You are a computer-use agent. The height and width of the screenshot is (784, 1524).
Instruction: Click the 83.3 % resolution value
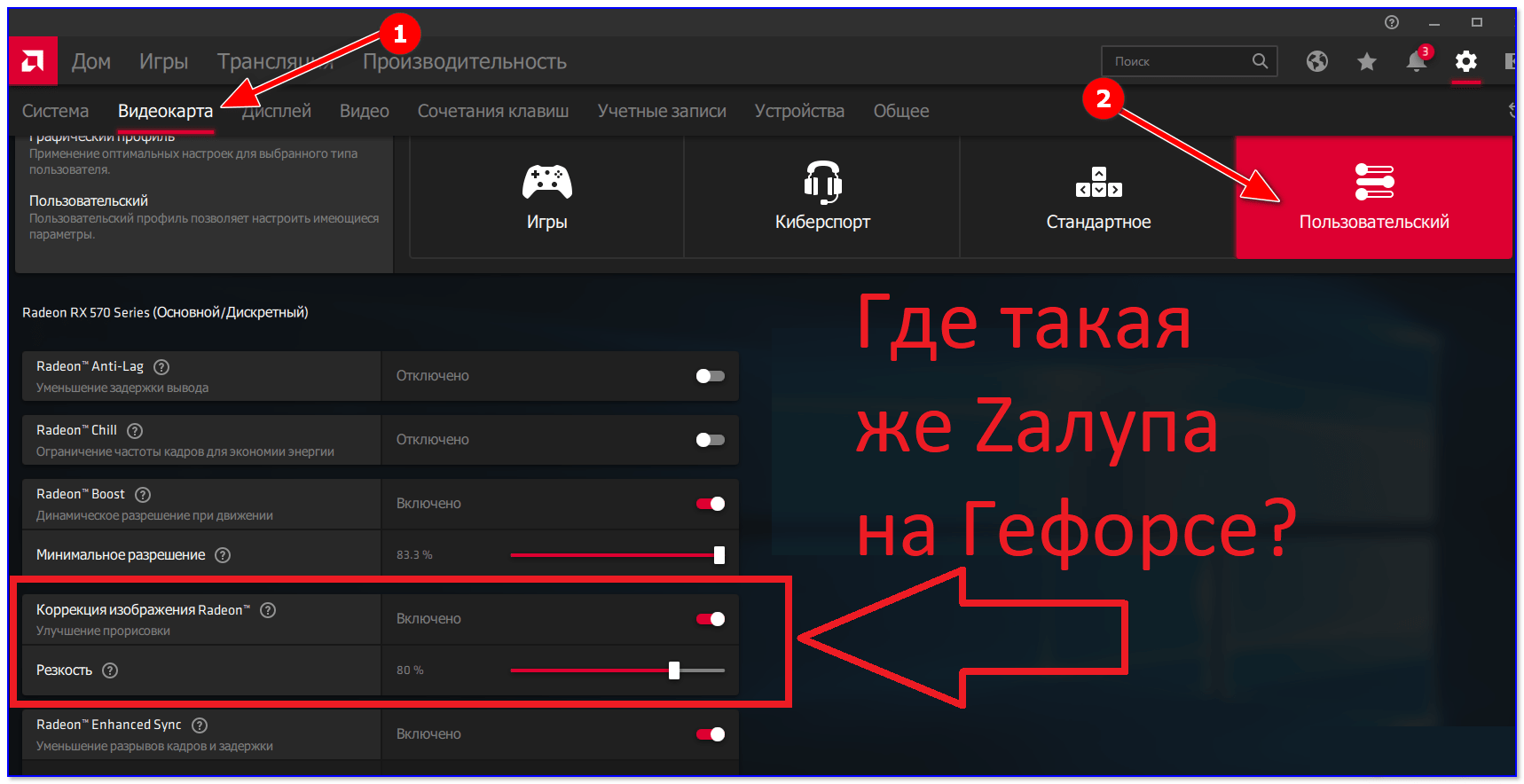point(414,555)
